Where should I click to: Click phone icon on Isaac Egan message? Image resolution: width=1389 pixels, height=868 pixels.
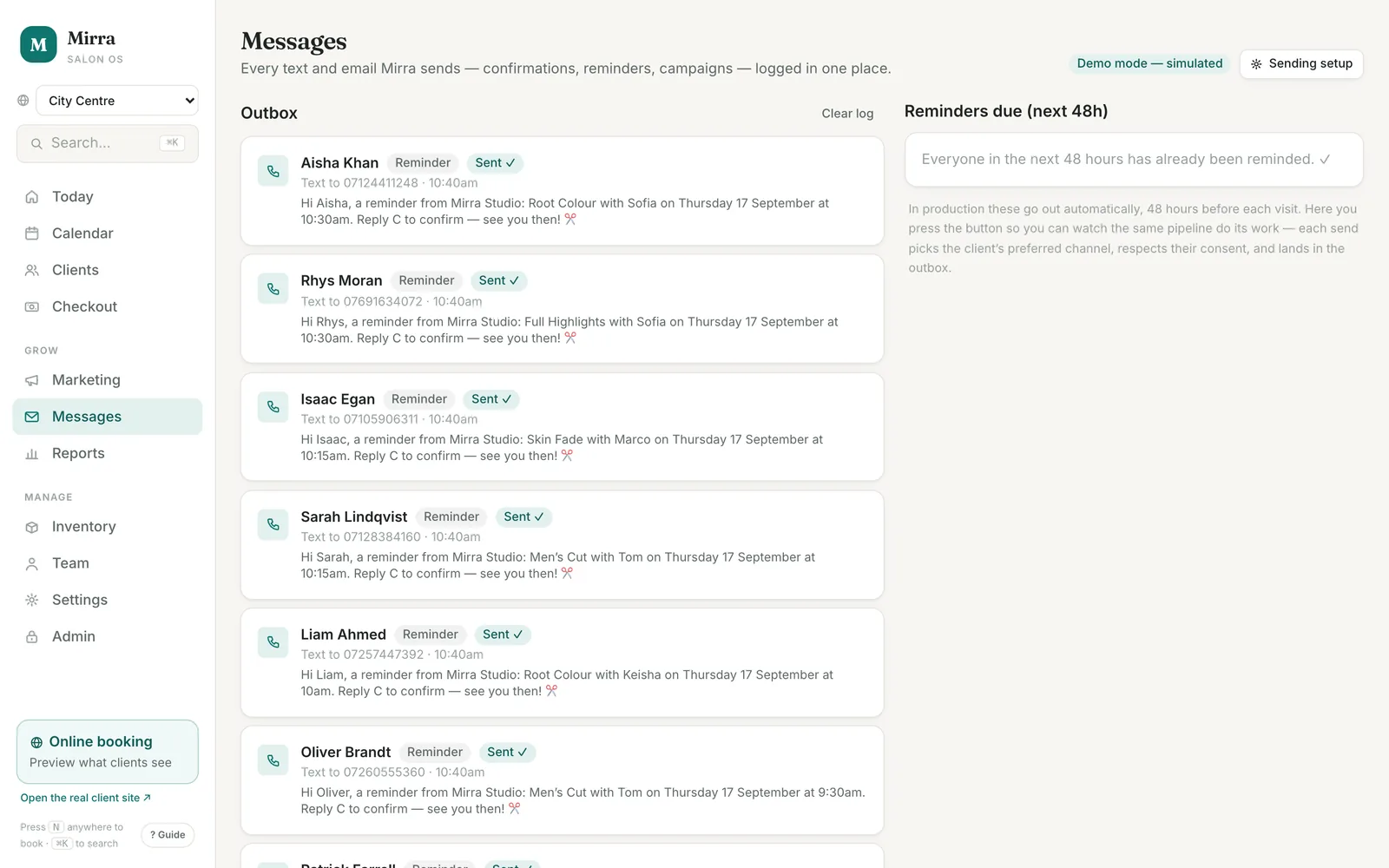[x=273, y=407]
